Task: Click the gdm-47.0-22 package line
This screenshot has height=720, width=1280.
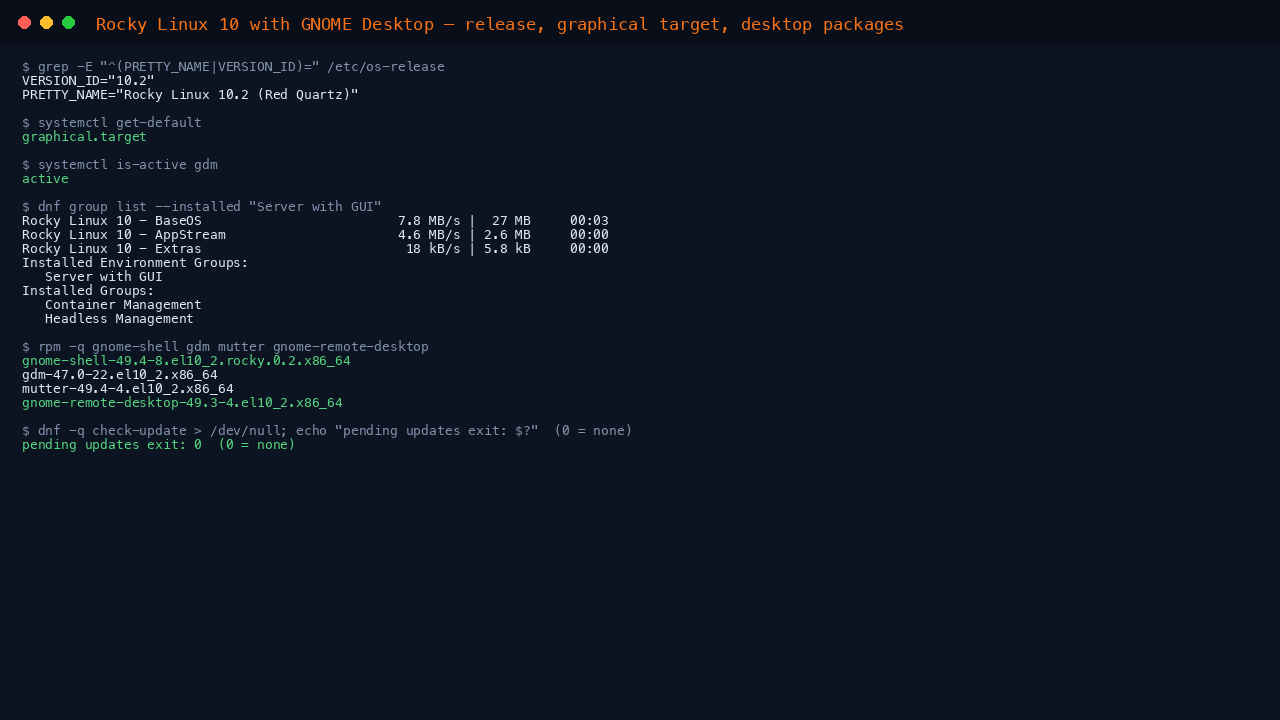Action: pos(119,375)
